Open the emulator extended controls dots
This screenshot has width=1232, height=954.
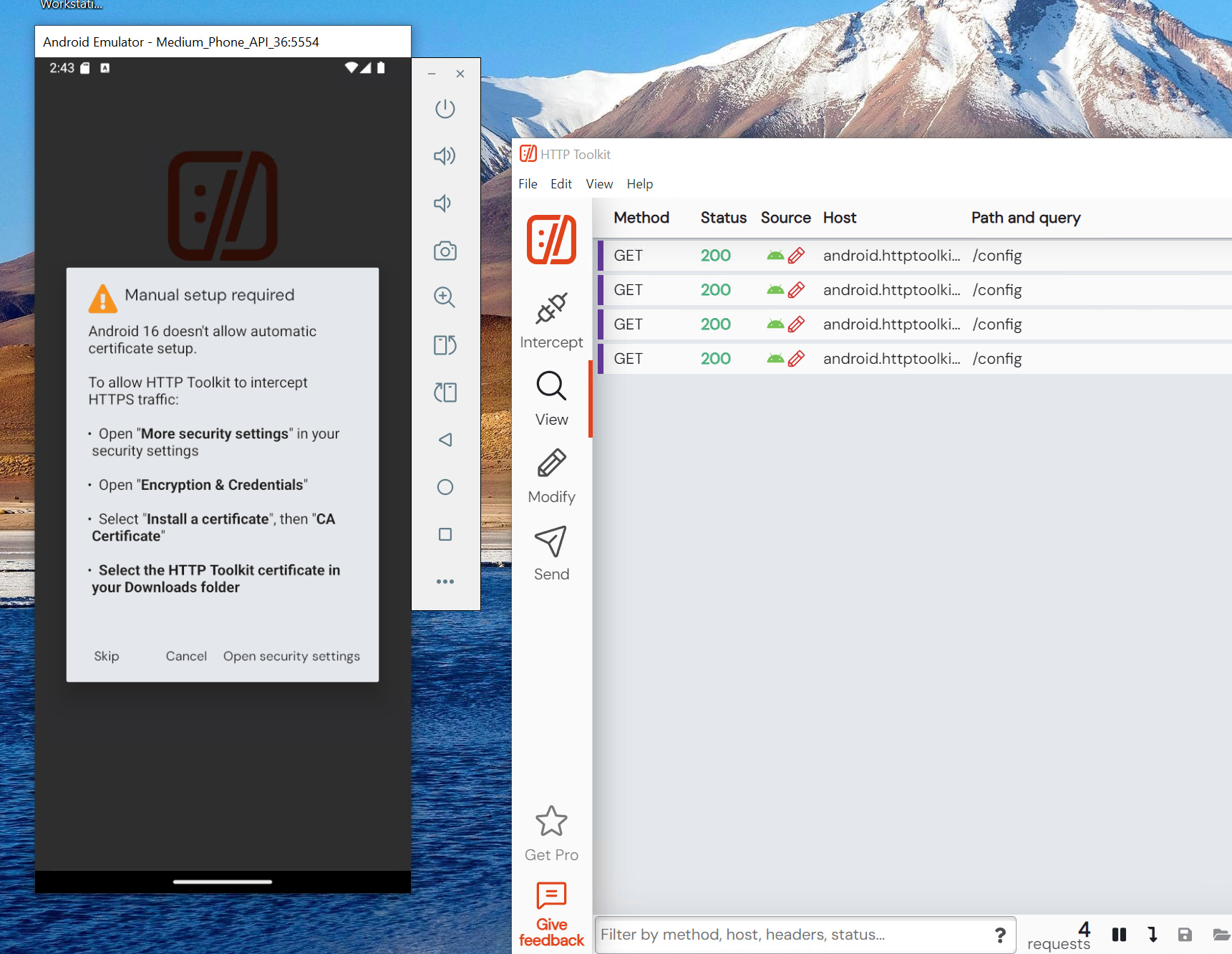(x=445, y=582)
